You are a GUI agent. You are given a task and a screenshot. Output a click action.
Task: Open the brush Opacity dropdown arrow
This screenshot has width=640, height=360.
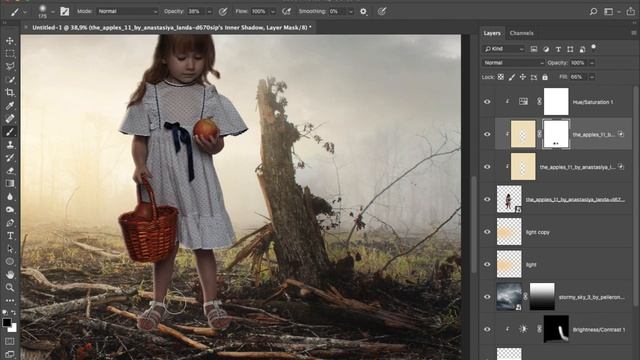[209, 12]
